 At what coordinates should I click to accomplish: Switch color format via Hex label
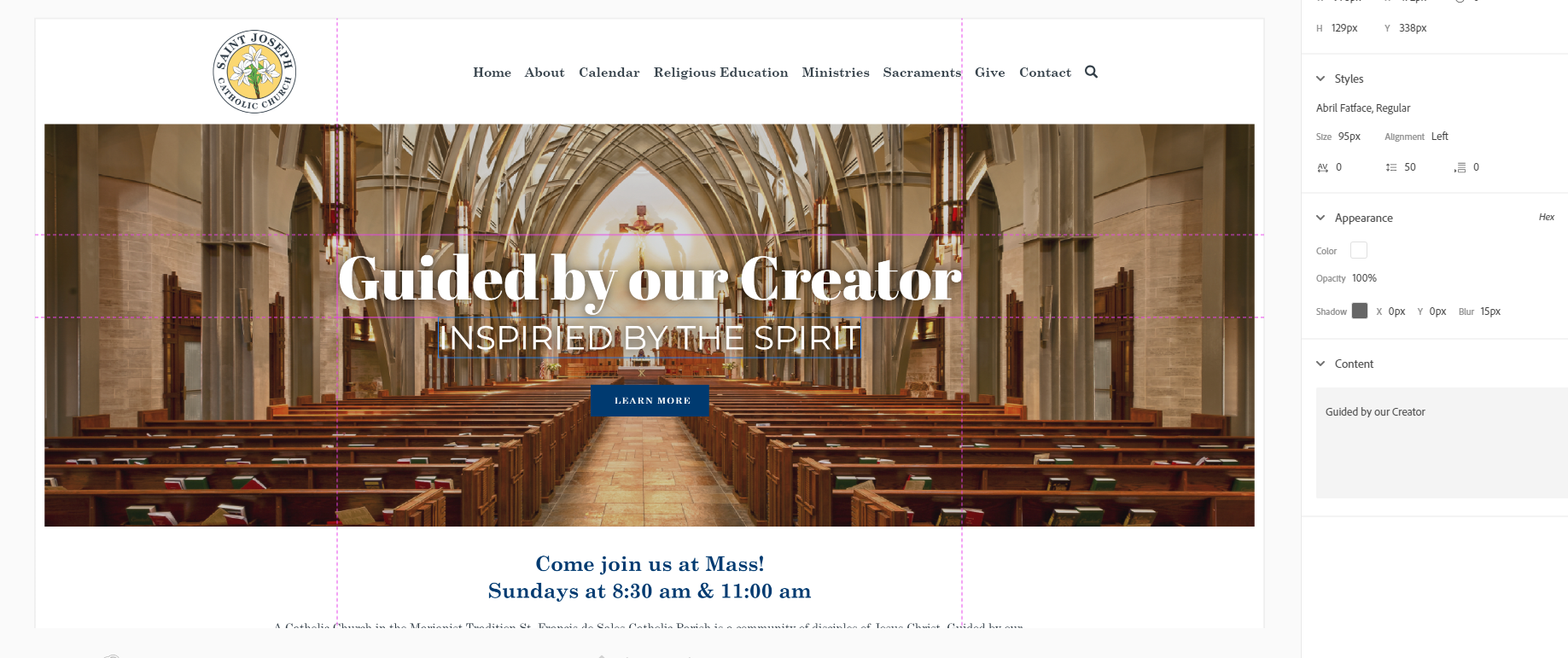(x=1546, y=218)
